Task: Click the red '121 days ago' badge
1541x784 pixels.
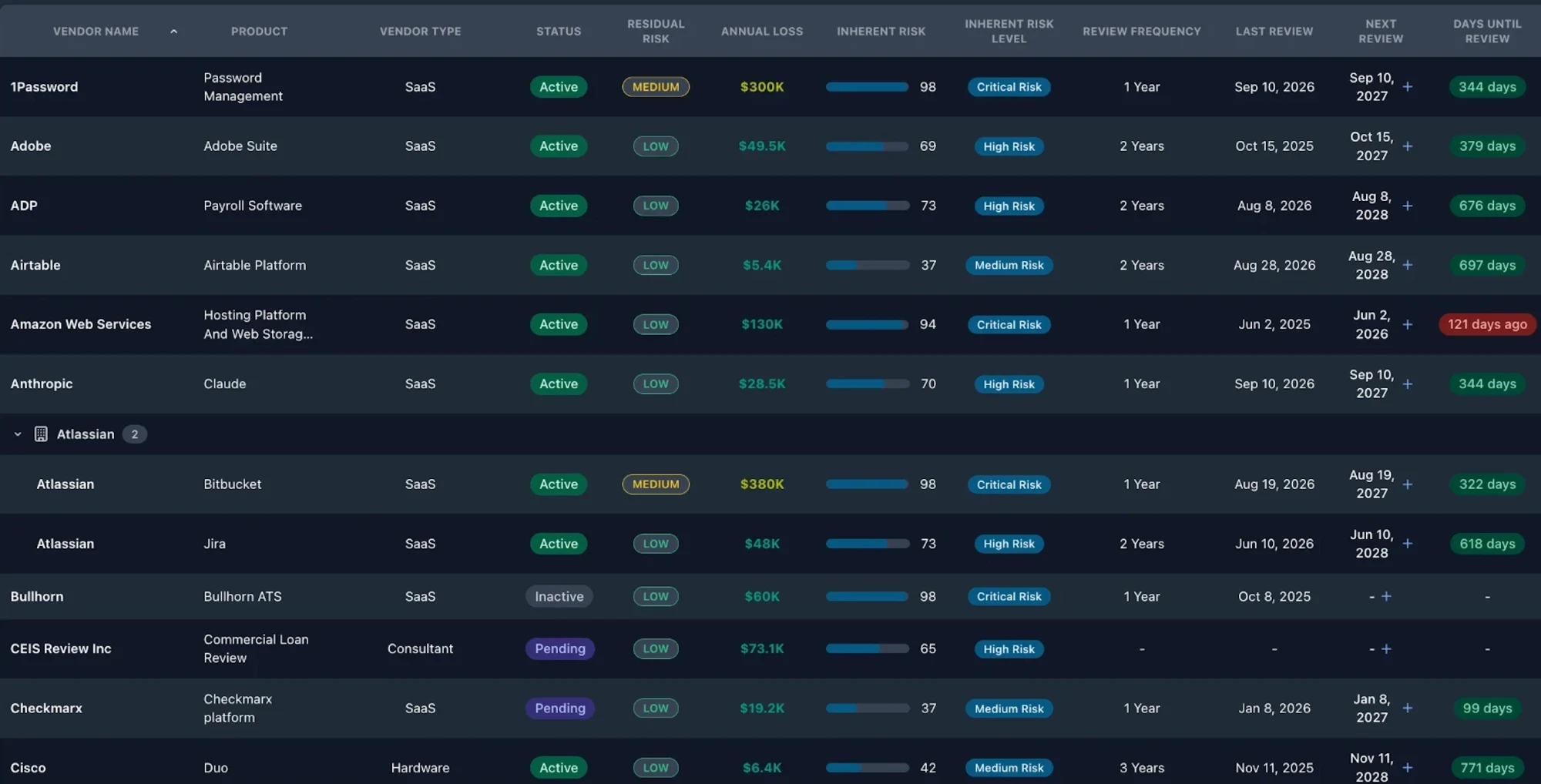Action: (1487, 324)
